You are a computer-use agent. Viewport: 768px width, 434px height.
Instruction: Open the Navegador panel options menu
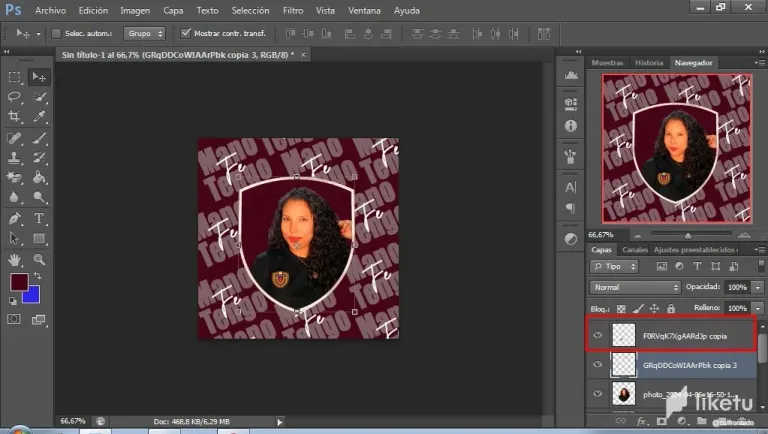[760, 63]
